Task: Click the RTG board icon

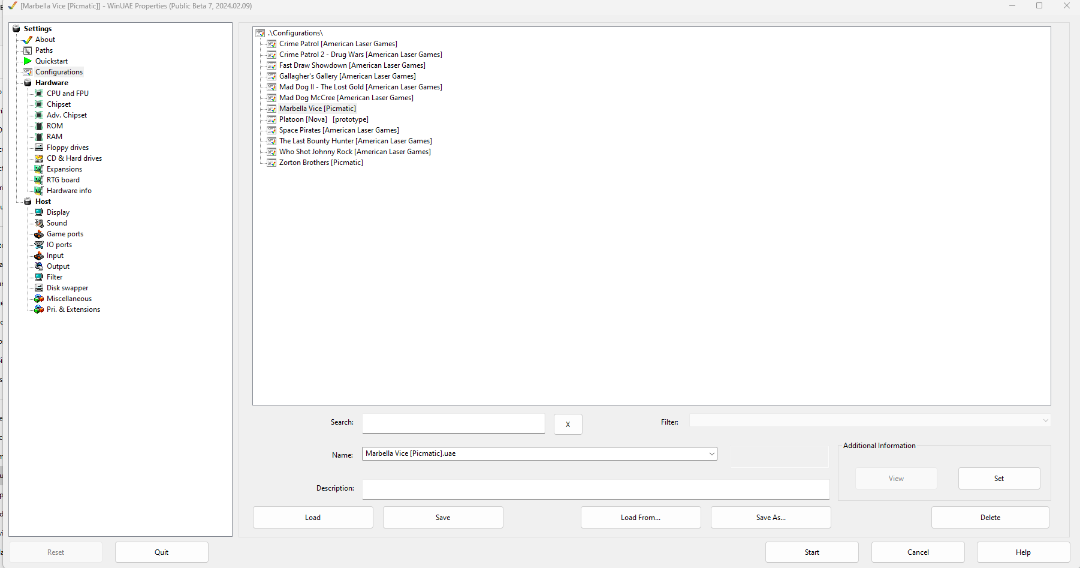Action: point(39,180)
